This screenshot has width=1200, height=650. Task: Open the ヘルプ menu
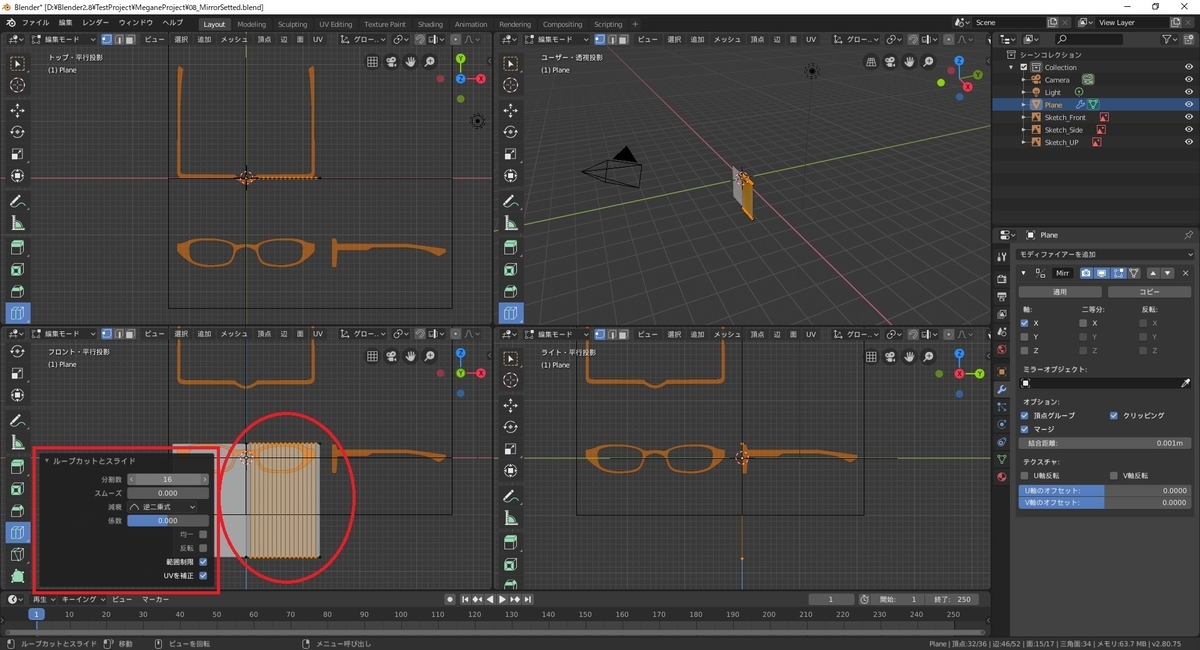[173, 23]
